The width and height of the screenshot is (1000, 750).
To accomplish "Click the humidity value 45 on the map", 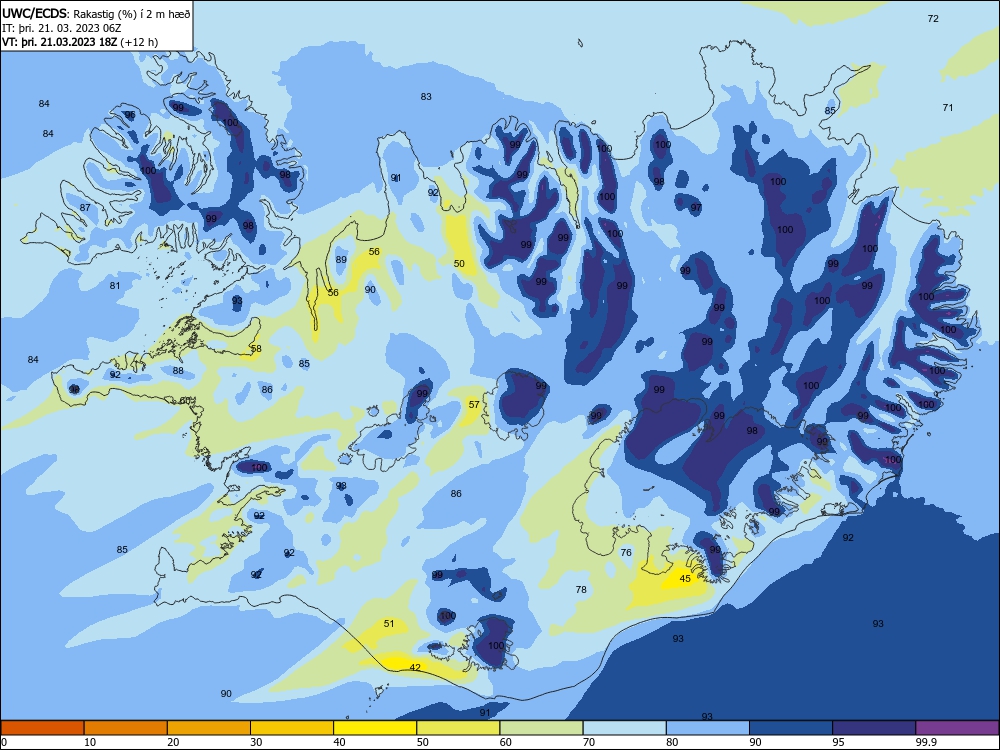I will click(x=685, y=578).
